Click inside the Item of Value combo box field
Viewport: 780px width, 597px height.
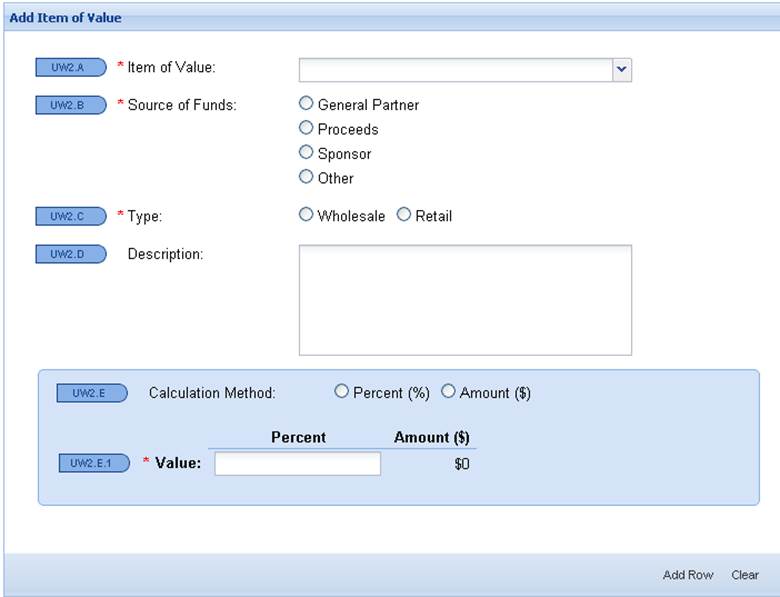tap(455, 69)
